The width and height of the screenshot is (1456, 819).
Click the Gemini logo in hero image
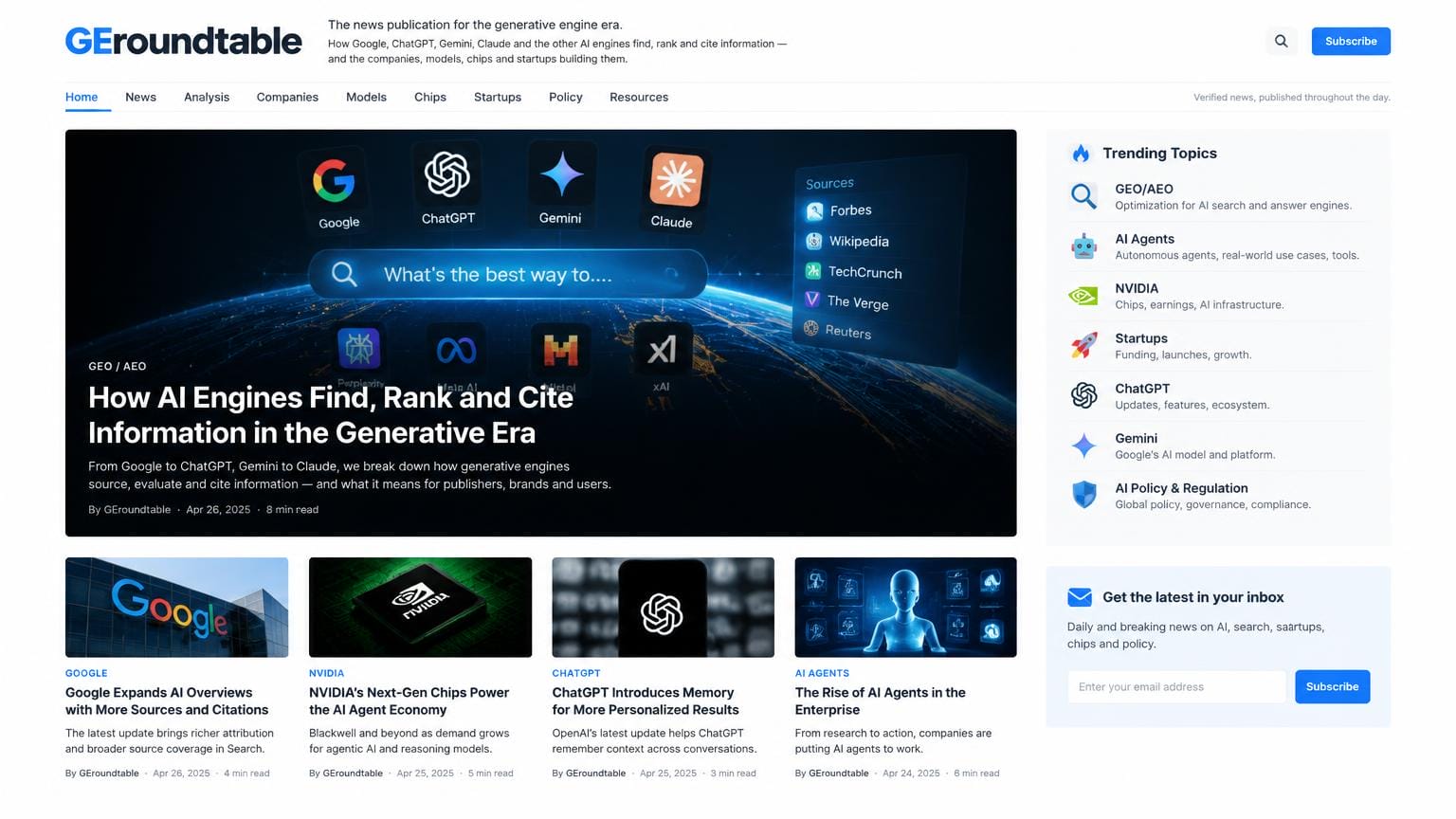pyautogui.click(x=561, y=174)
